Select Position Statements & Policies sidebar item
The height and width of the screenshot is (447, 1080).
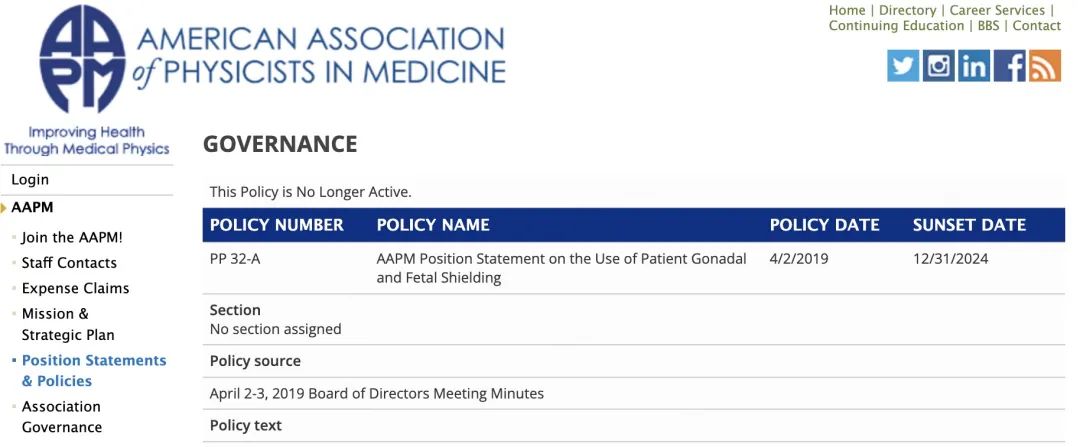click(93, 371)
